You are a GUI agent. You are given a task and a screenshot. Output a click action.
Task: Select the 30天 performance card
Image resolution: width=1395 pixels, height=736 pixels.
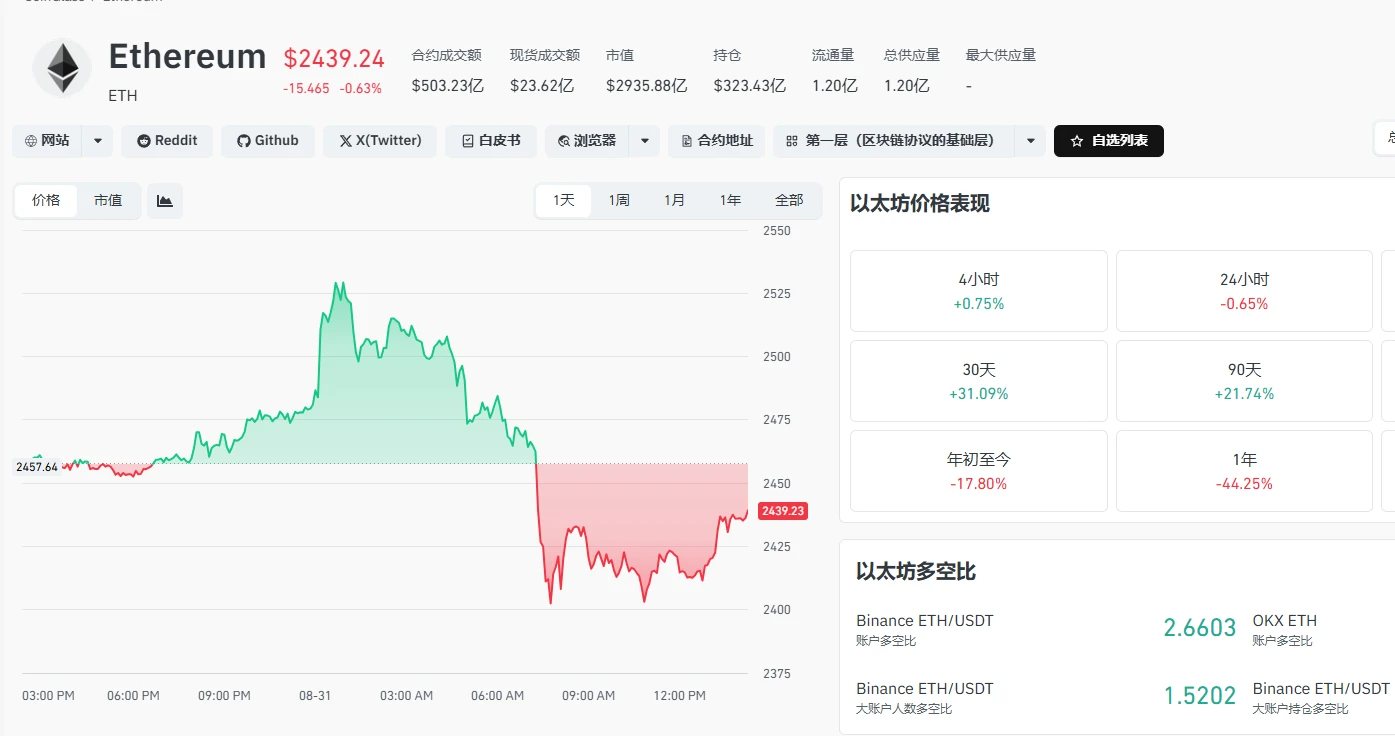point(979,381)
